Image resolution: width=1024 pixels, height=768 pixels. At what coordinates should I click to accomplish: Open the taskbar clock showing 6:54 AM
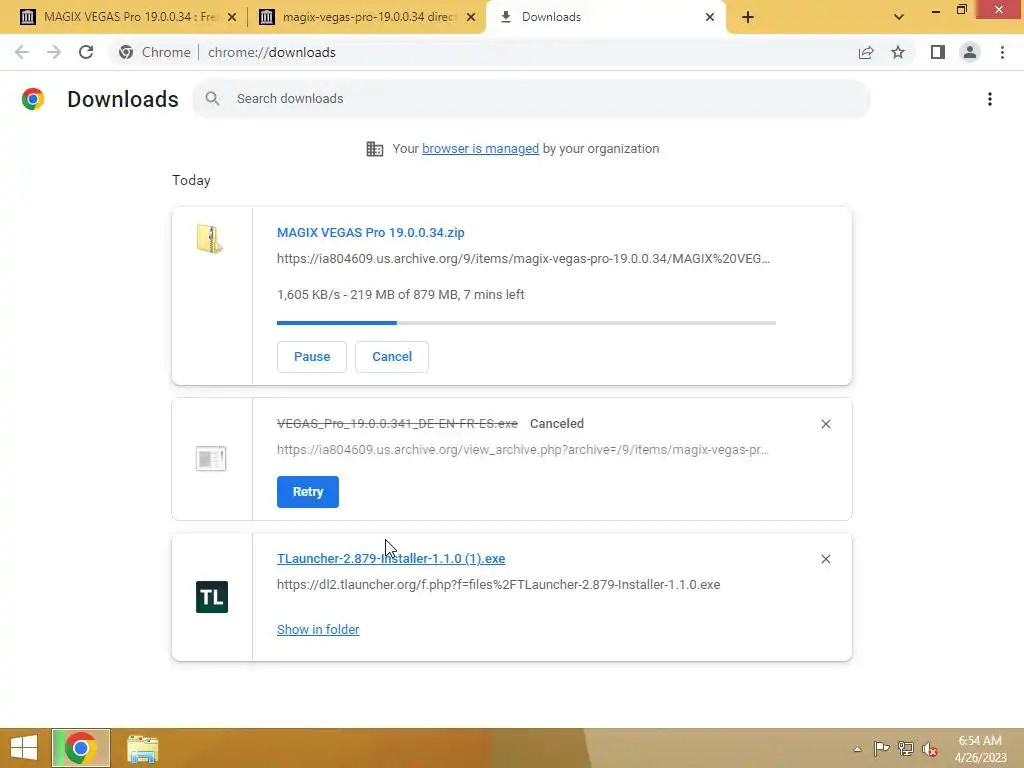[x=980, y=749]
